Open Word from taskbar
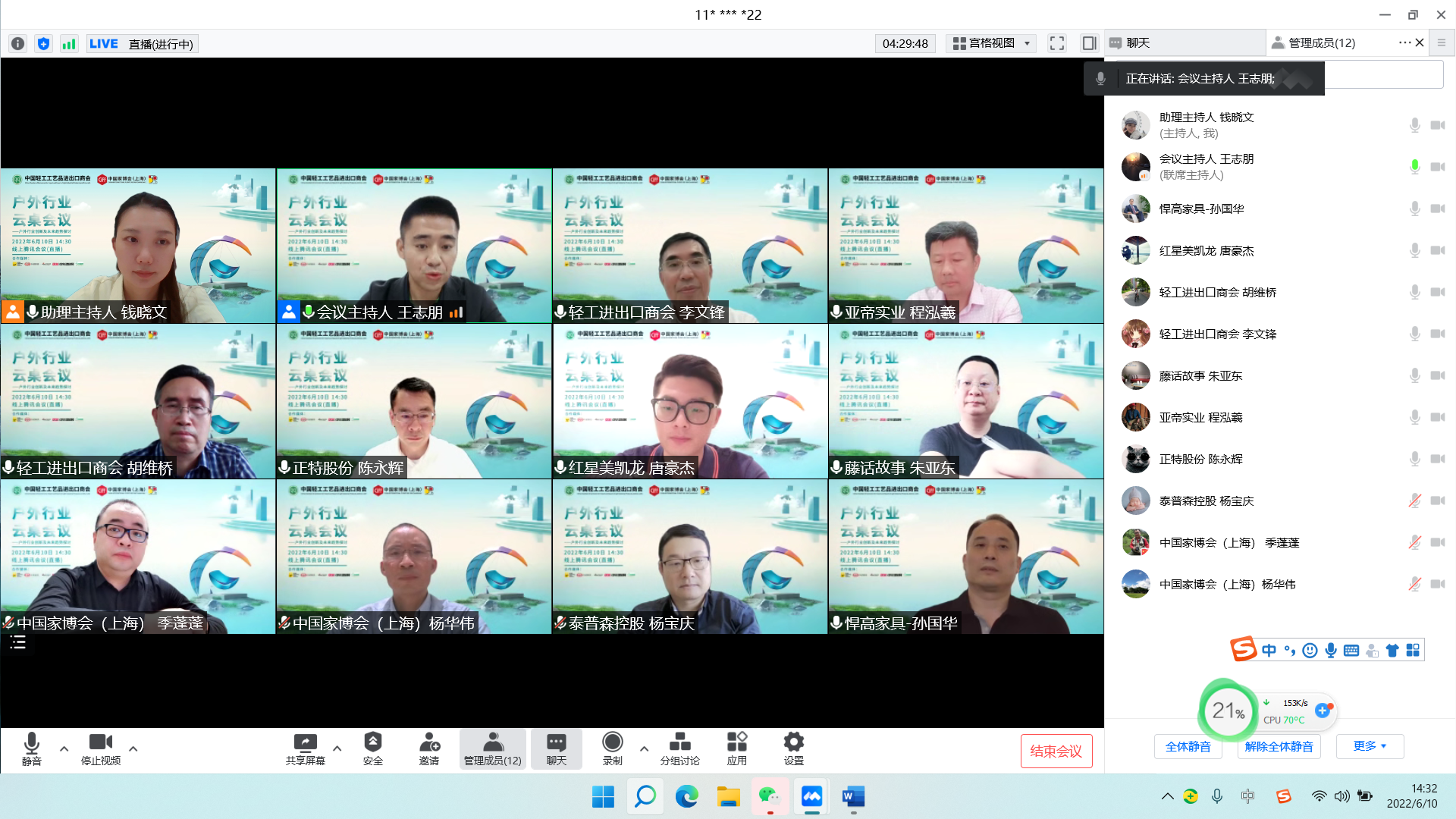This screenshot has width=1456, height=819. click(x=853, y=796)
